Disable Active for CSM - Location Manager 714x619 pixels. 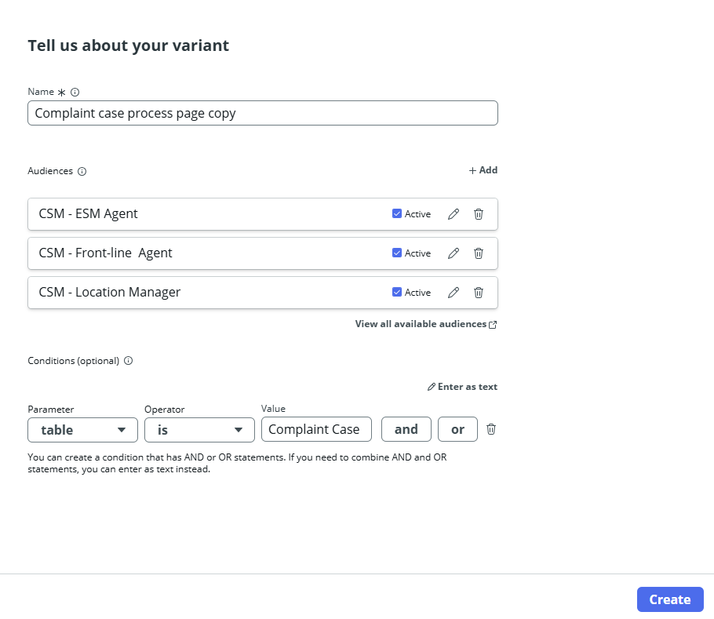[x=397, y=292]
